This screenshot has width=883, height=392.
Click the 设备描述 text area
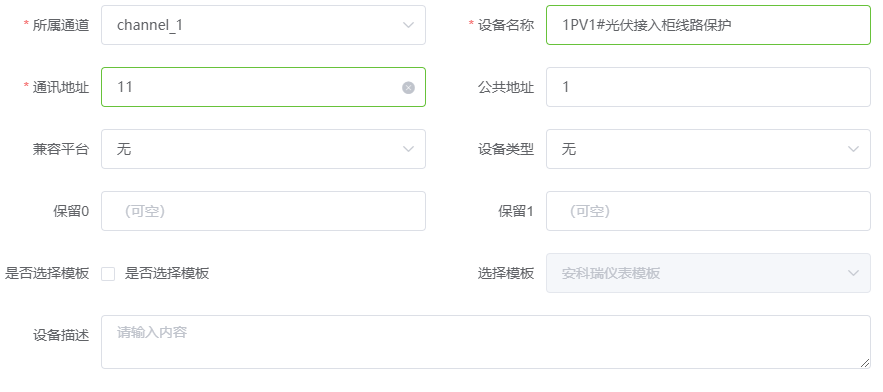pyautogui.click(x=486, y=342)
